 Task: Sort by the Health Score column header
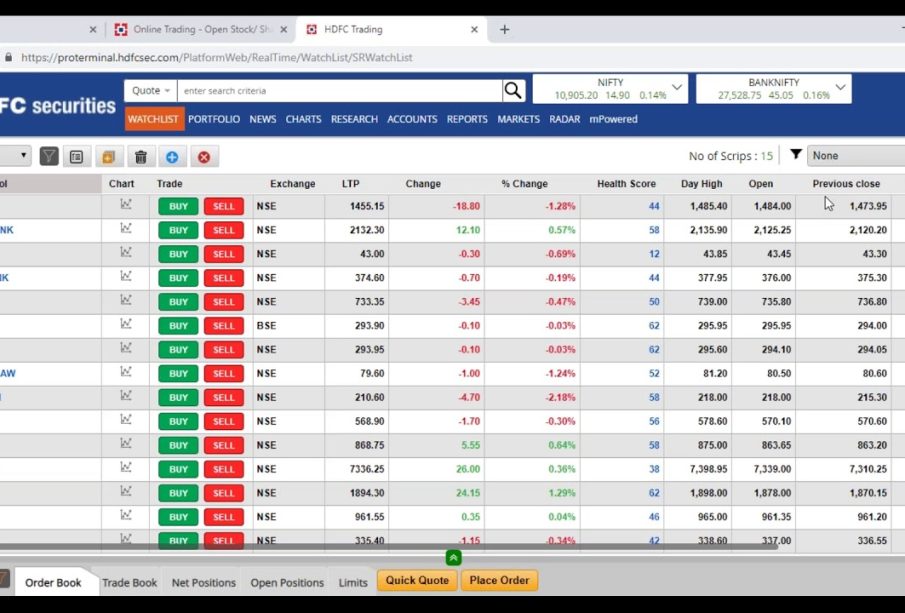[626, 184]
